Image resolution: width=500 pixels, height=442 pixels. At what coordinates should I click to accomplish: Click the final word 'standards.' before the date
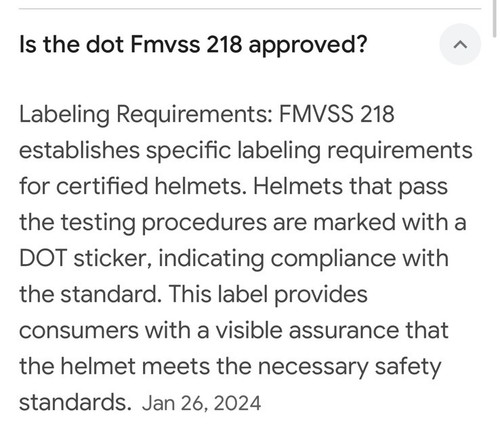75,402
